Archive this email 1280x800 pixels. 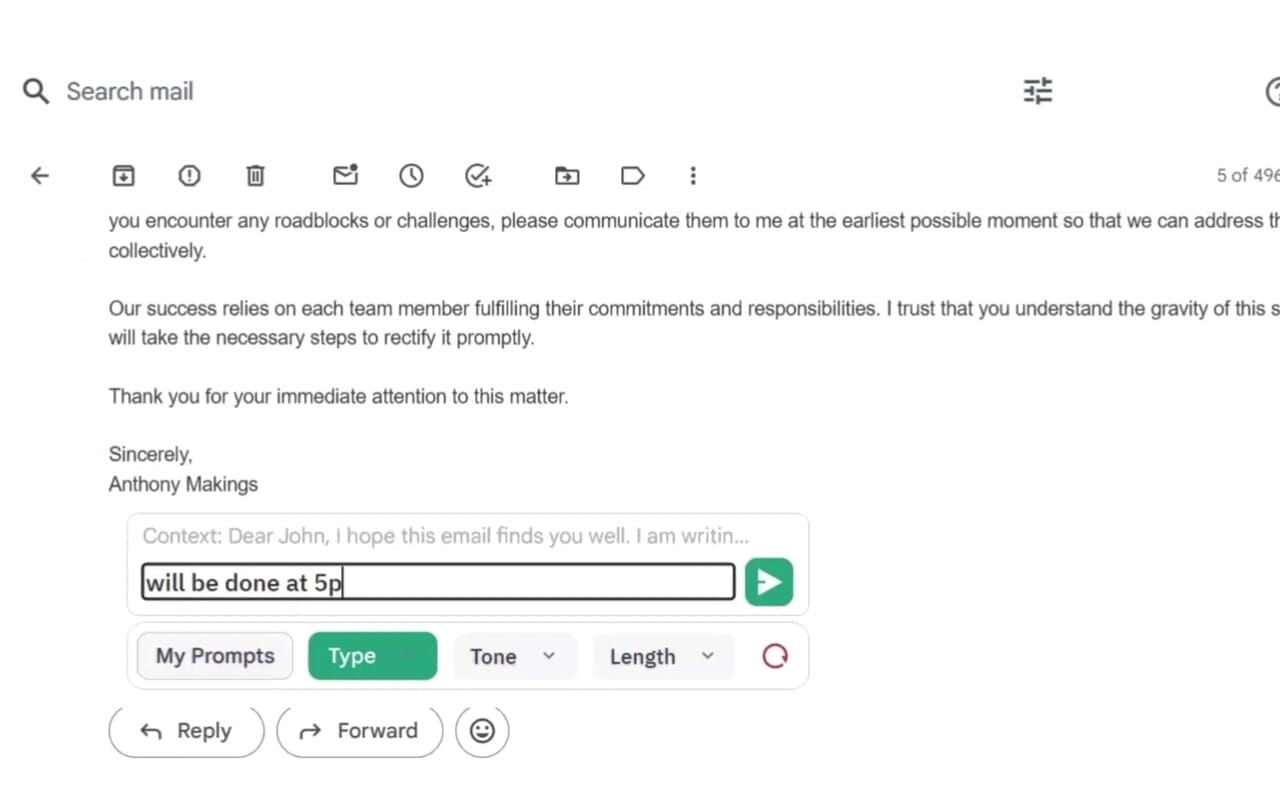tap(123, 176)
